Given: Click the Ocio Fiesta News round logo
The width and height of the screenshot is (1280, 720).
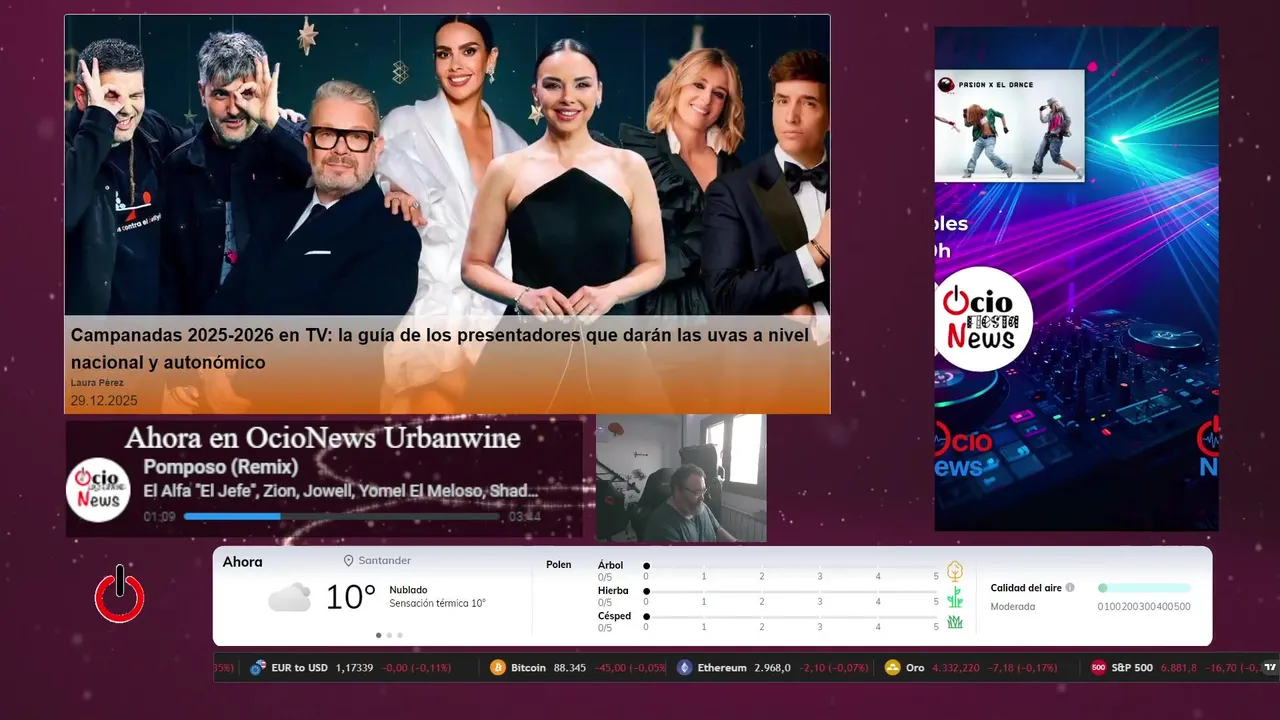Looking at the screenshot, I should (982, 319).
